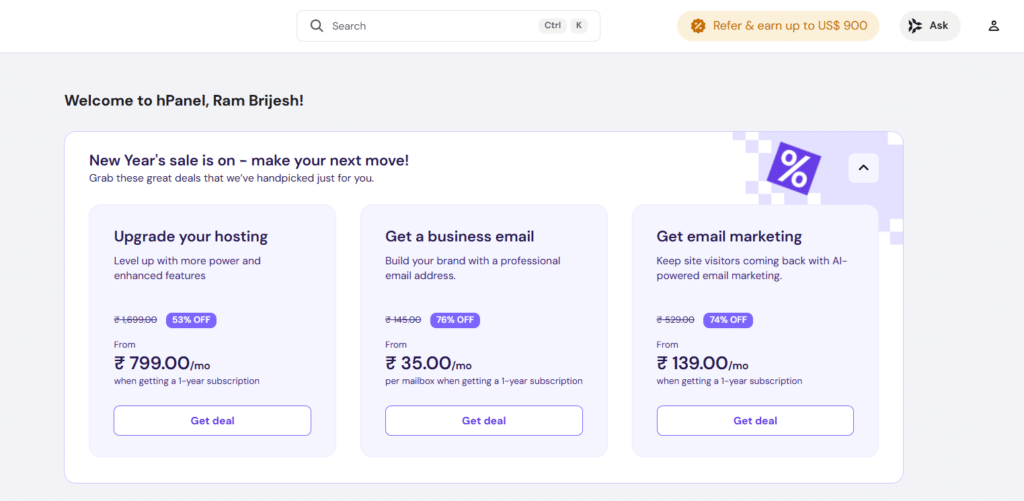Click the K shortcut key badge
The image size is (1024, 501).
pyautogui.click(x=579, y=26)
